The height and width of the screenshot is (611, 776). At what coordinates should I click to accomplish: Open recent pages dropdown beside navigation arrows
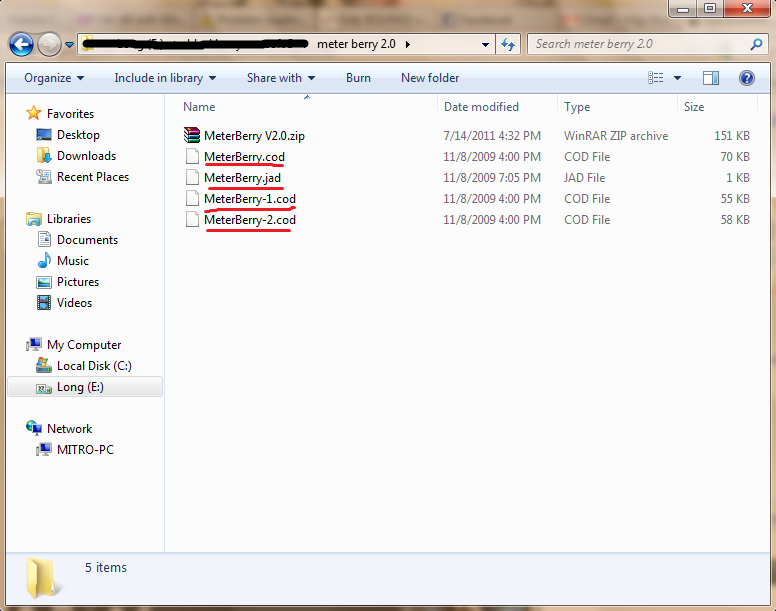[x=69, y=45]
